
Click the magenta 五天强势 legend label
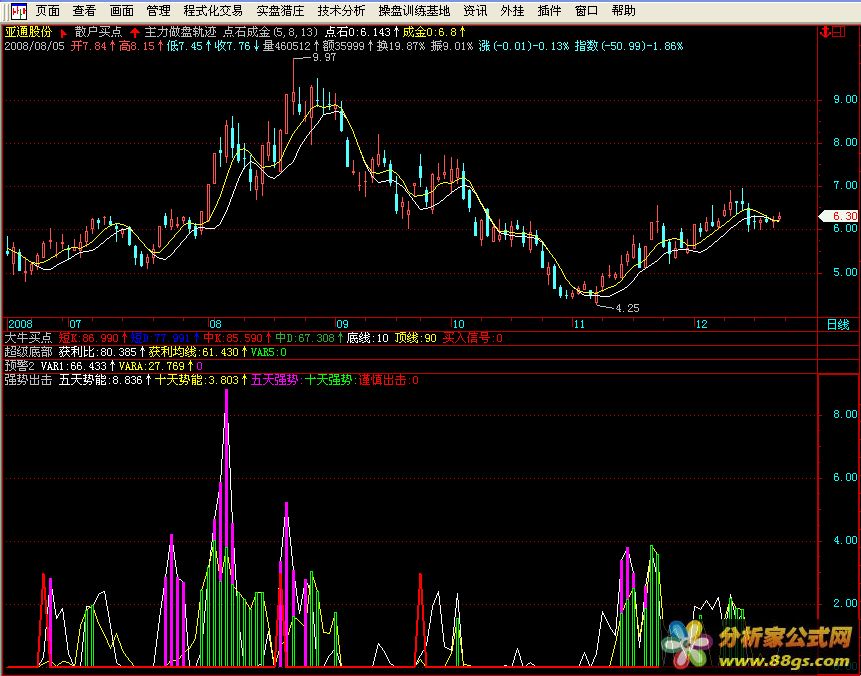pyautogui.click(x=277, y=379)
